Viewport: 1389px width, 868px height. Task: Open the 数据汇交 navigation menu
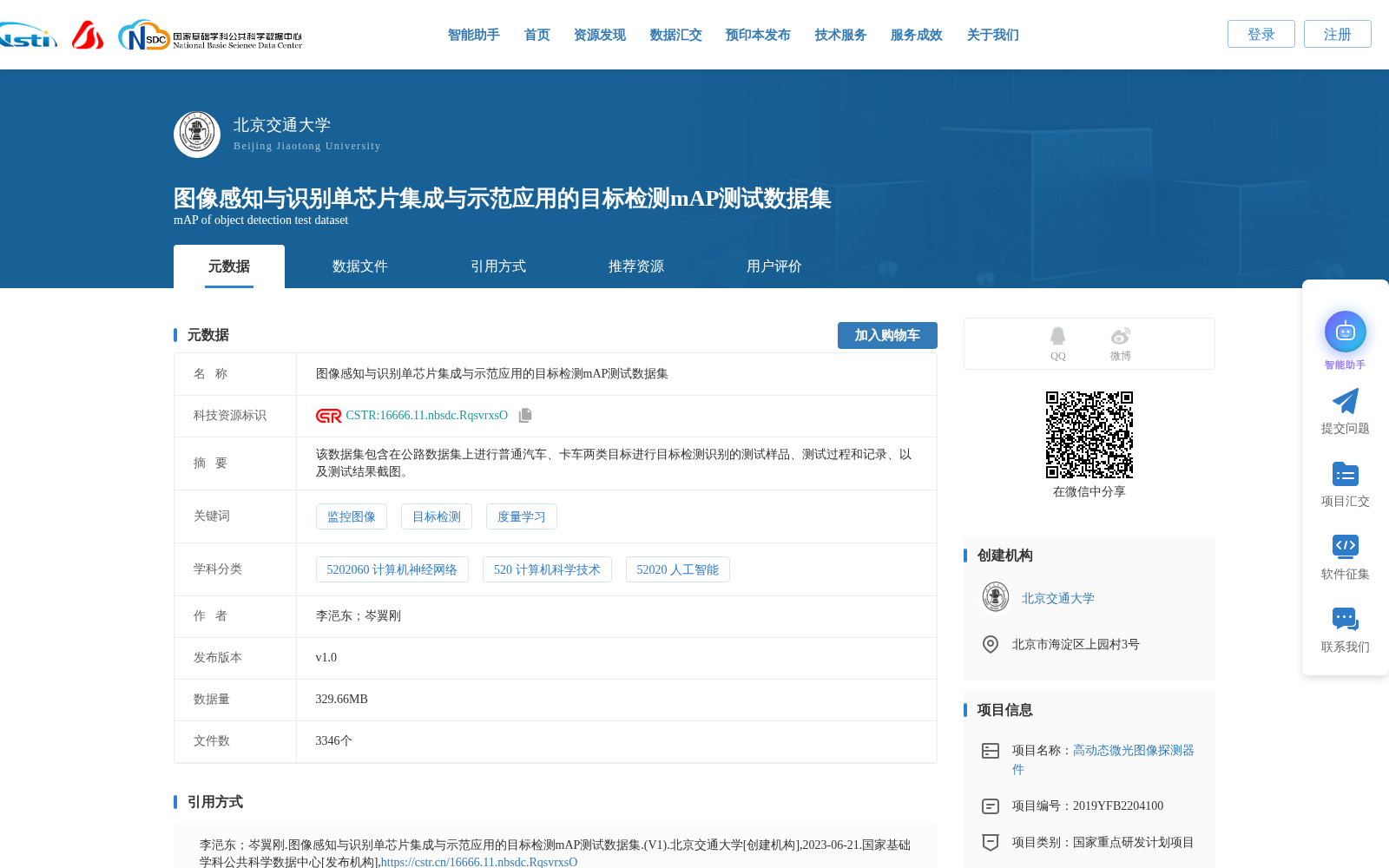point(676,35)
